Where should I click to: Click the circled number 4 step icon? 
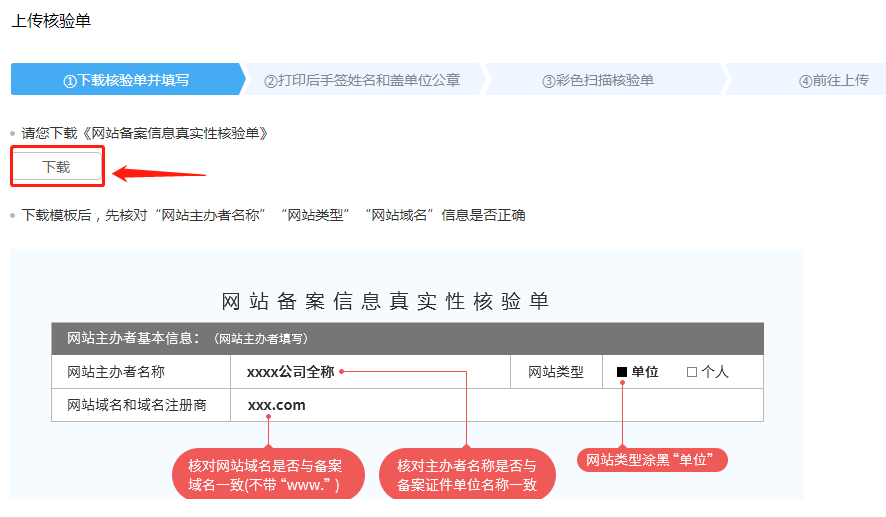click(x=805, y=81)
